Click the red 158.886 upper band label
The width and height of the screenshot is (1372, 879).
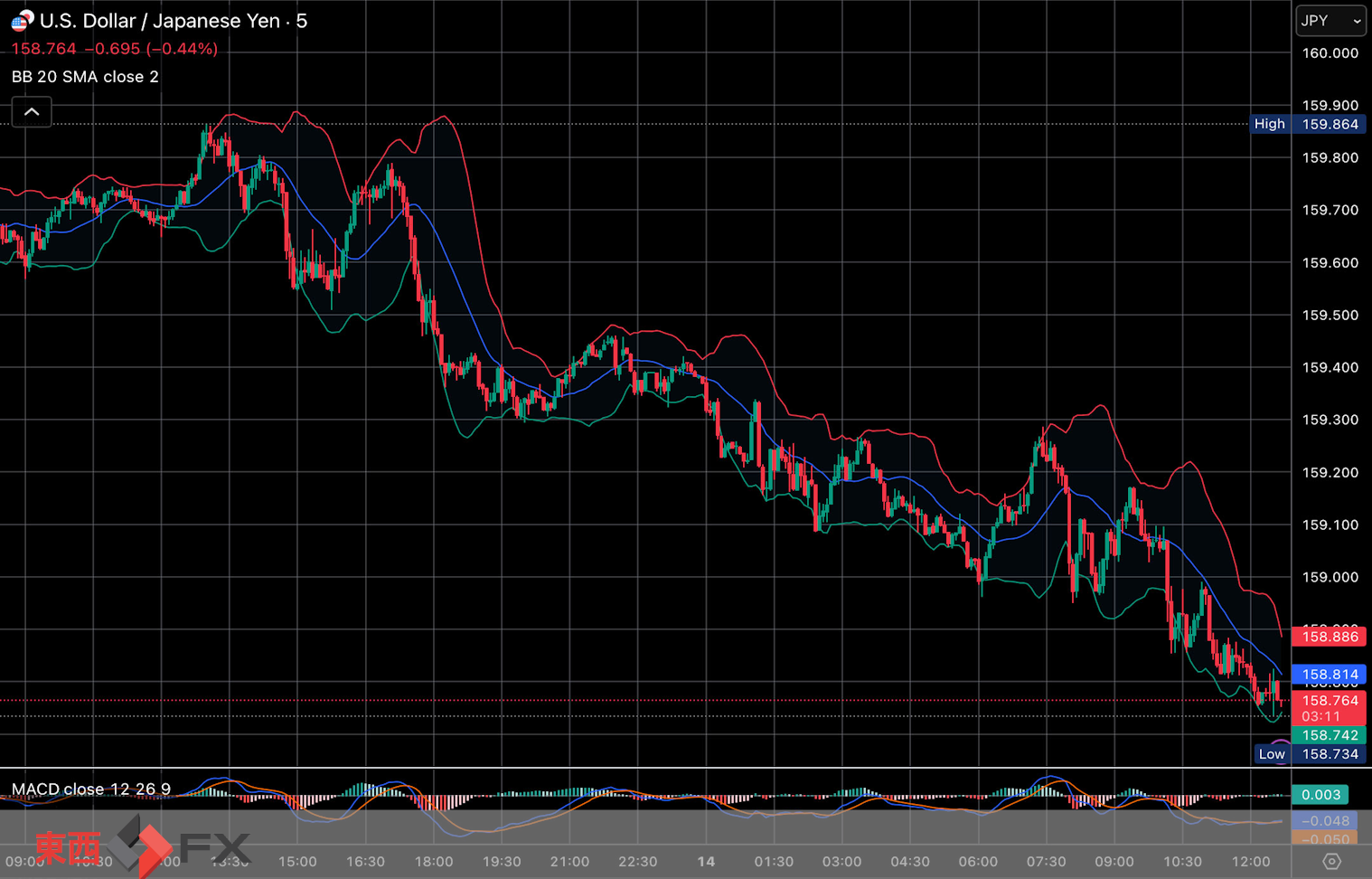1330,637
